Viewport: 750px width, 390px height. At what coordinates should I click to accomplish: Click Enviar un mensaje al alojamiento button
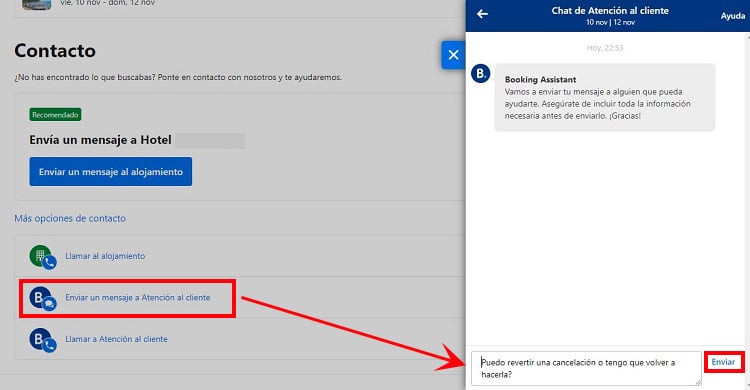[110, 172]
